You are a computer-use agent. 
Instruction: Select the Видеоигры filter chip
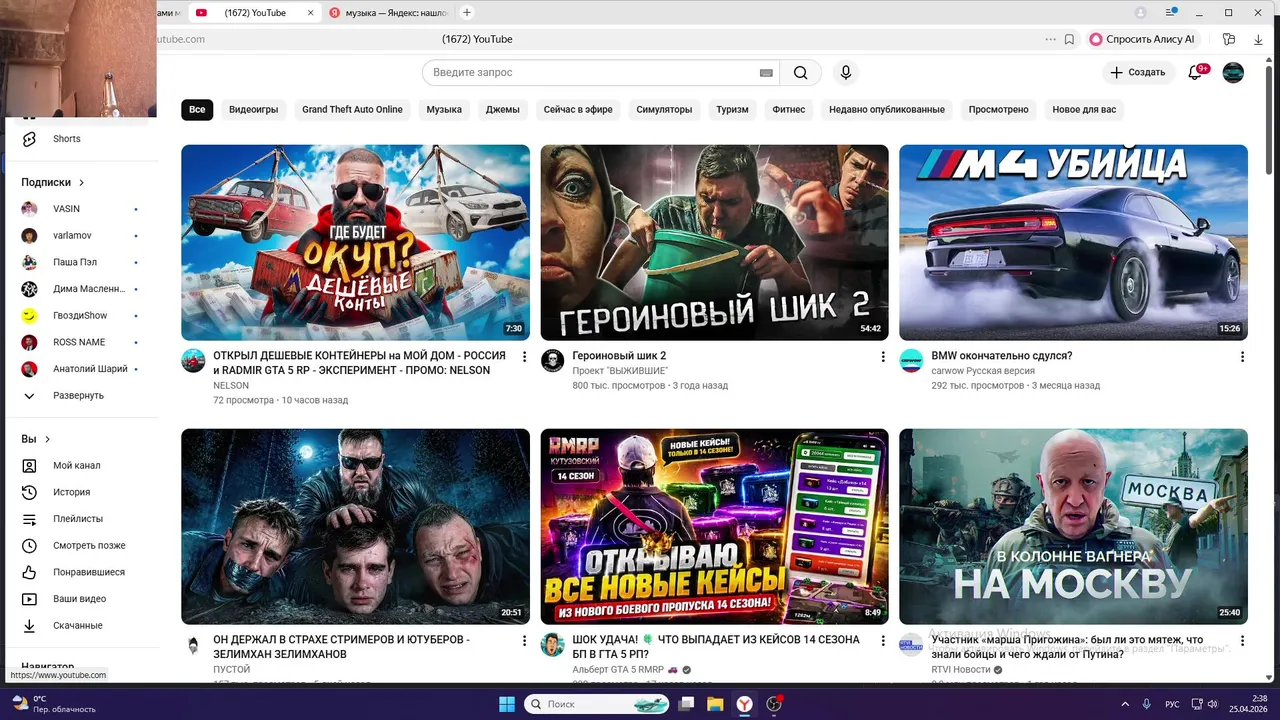(x=254, y=110)
